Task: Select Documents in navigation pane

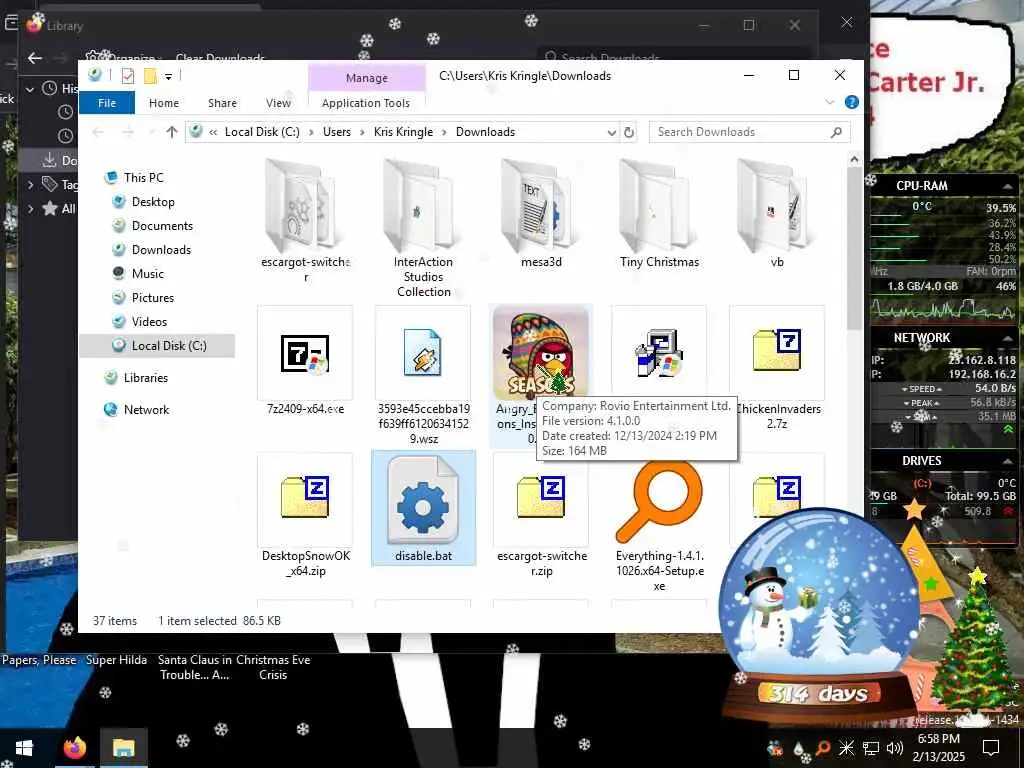Action: pyautogui.click(x=152, y=226)
